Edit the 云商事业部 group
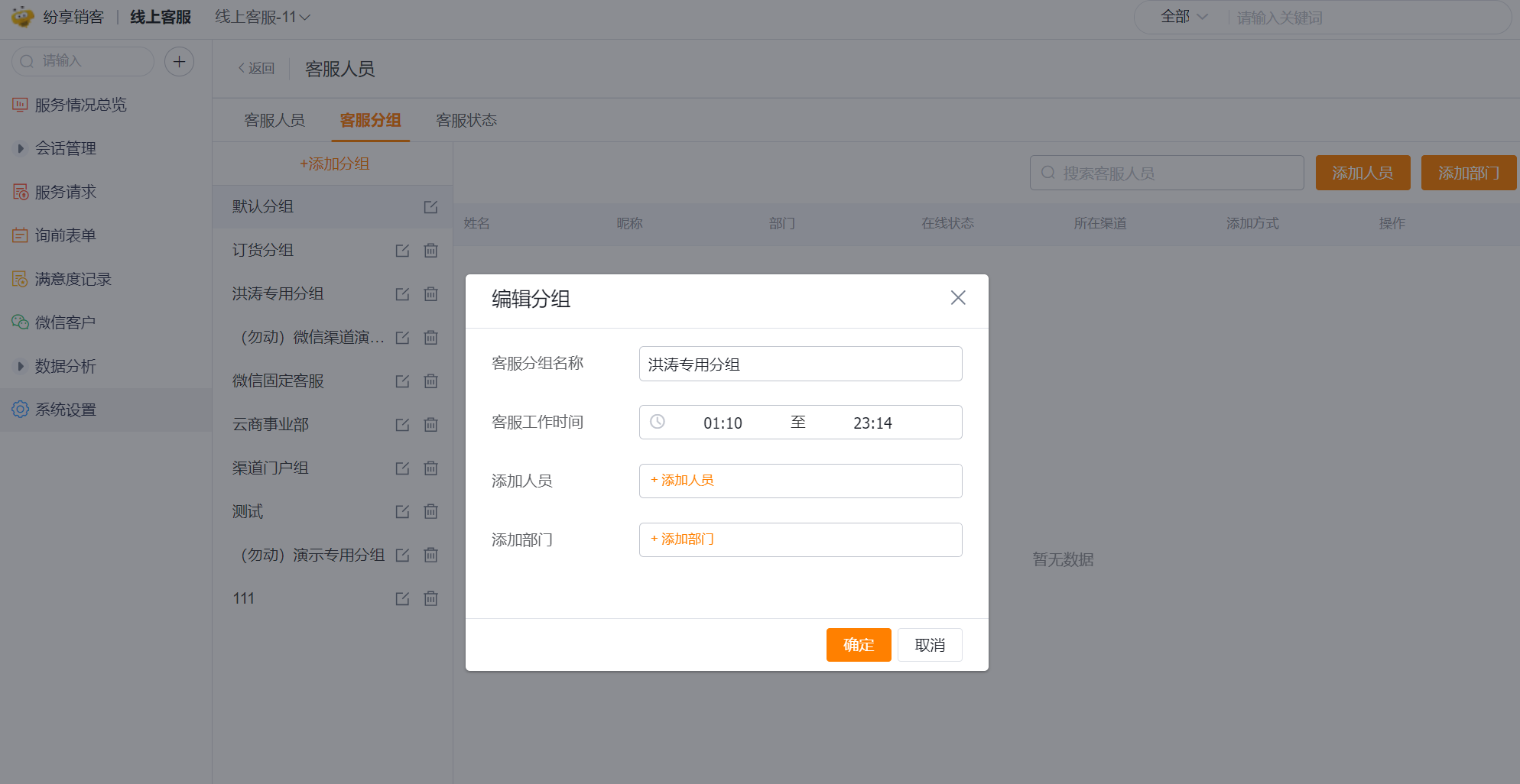 click(x=402, y=425)
